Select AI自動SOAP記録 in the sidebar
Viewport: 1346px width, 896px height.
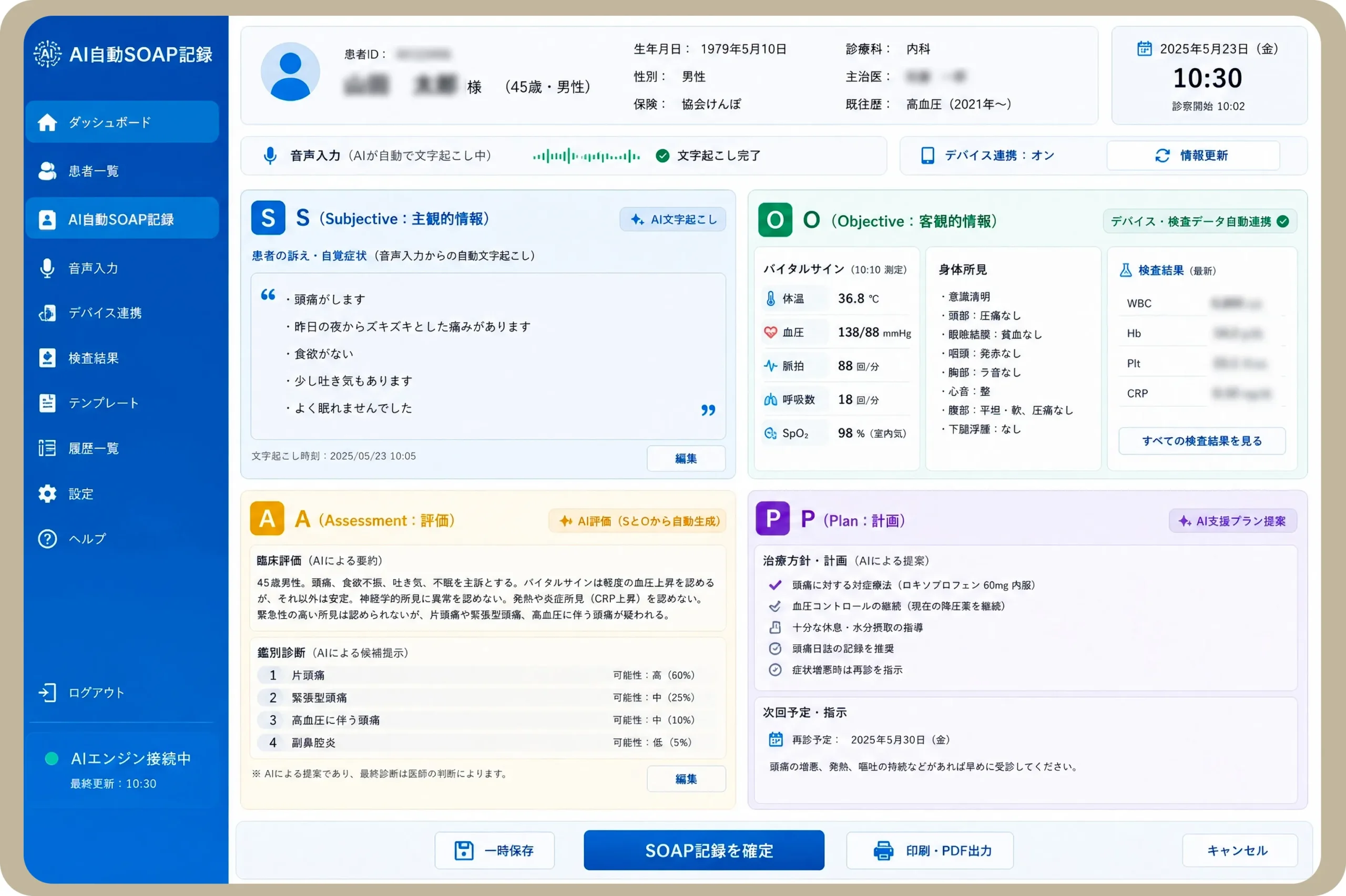coord(122,219)
